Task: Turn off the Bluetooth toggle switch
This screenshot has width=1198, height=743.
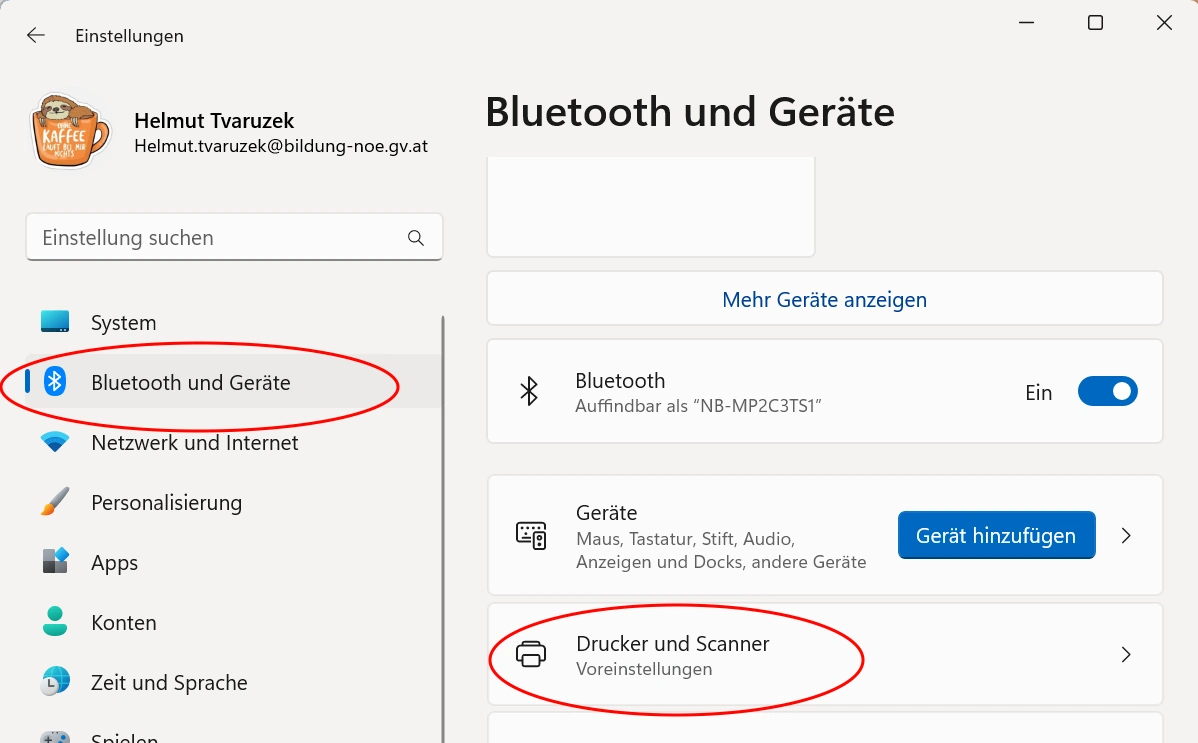Action: click(1107, 392)
